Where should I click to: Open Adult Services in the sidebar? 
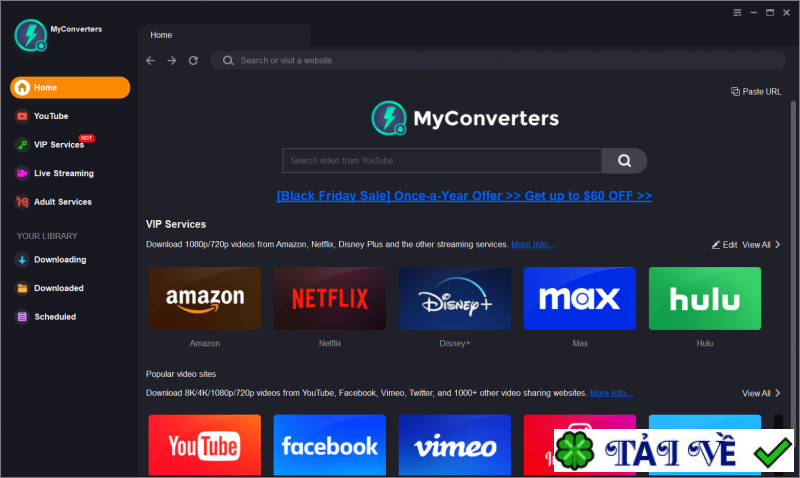[x=53, y=202]
